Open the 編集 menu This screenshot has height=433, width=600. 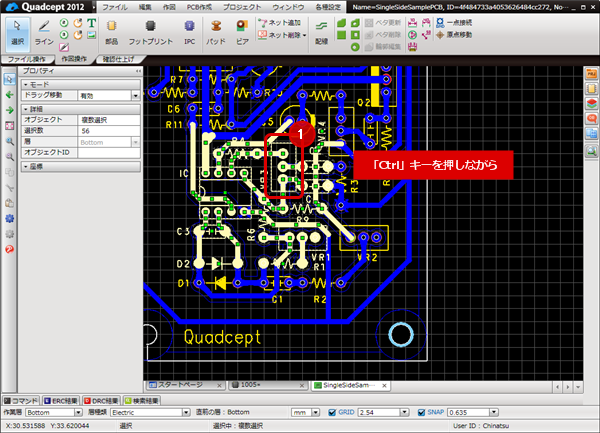click(x=145, y=7)
